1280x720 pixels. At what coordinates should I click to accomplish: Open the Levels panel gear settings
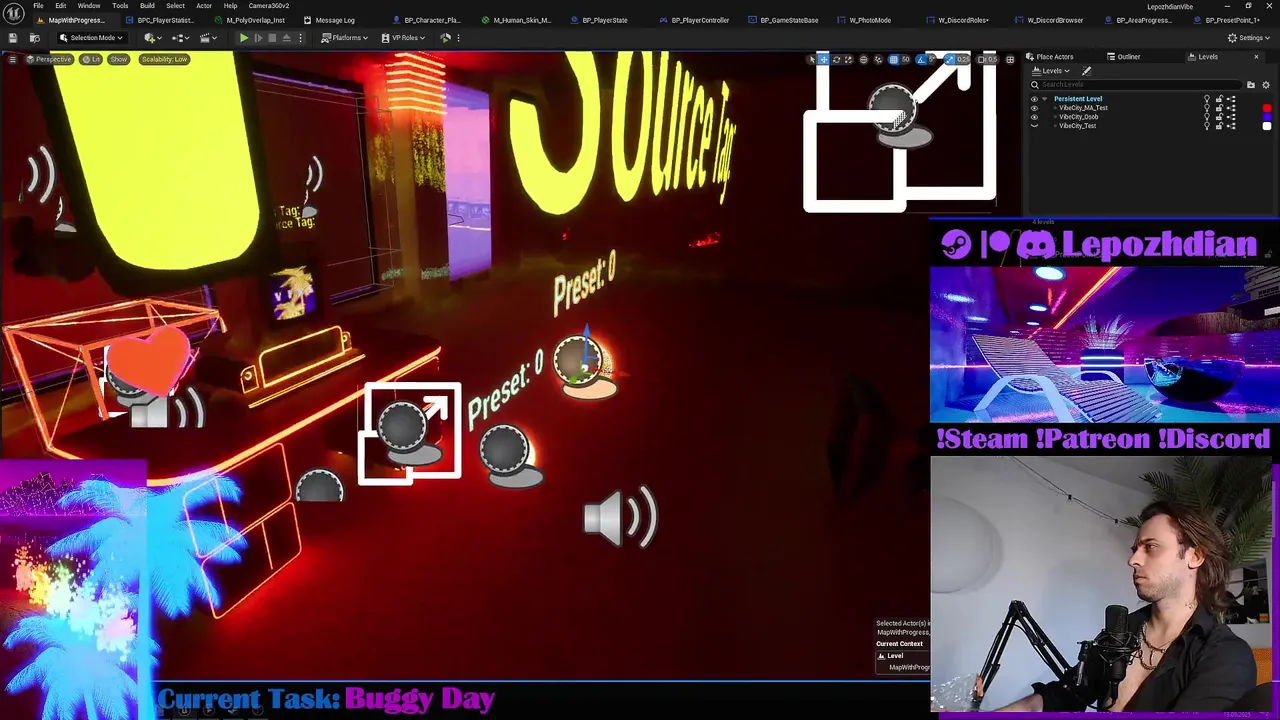coord(1266,85)
